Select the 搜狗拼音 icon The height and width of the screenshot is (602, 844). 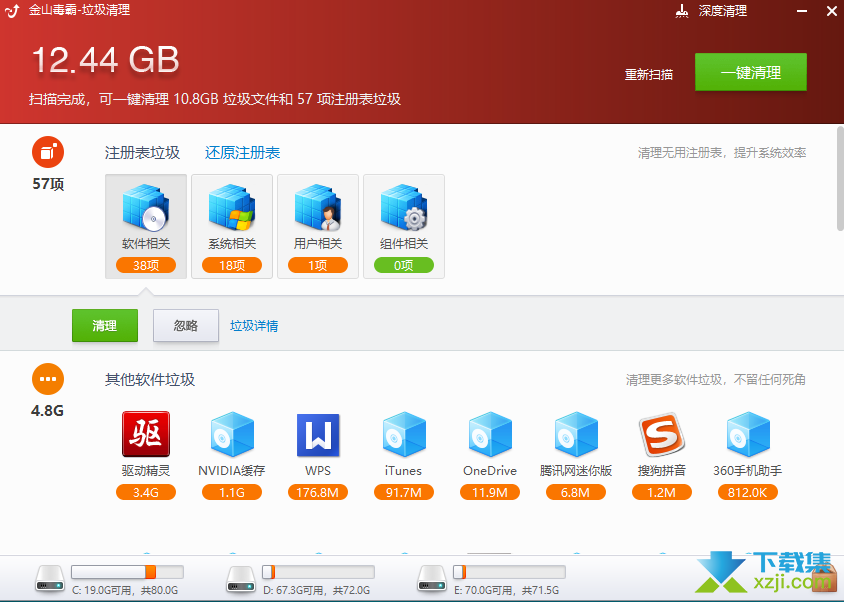(x=662, y=434)
